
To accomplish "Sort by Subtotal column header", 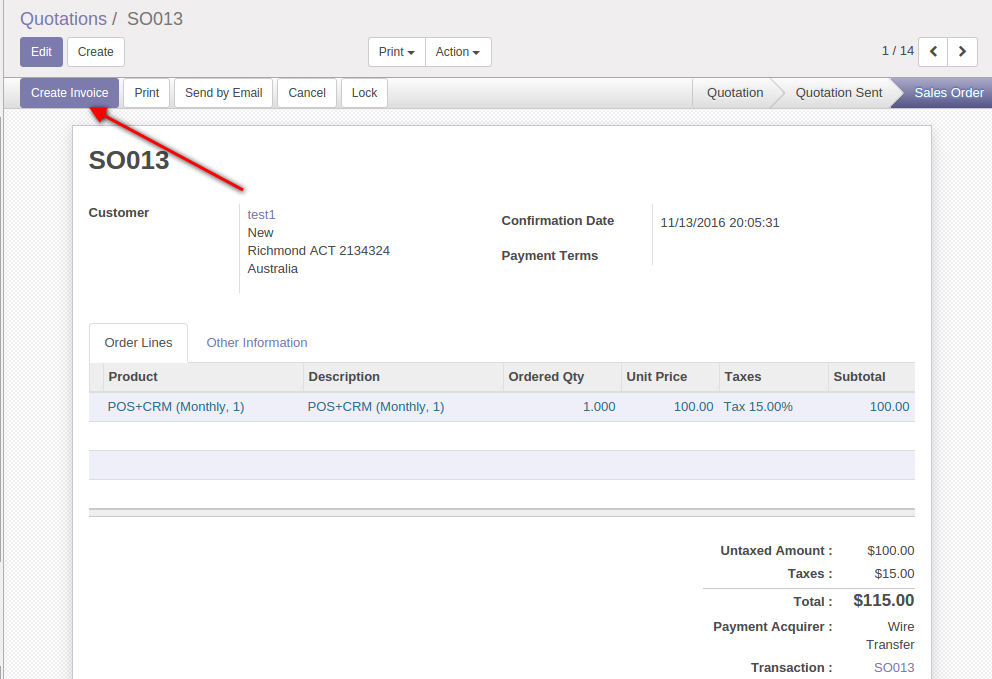I will tap(858, 377).
